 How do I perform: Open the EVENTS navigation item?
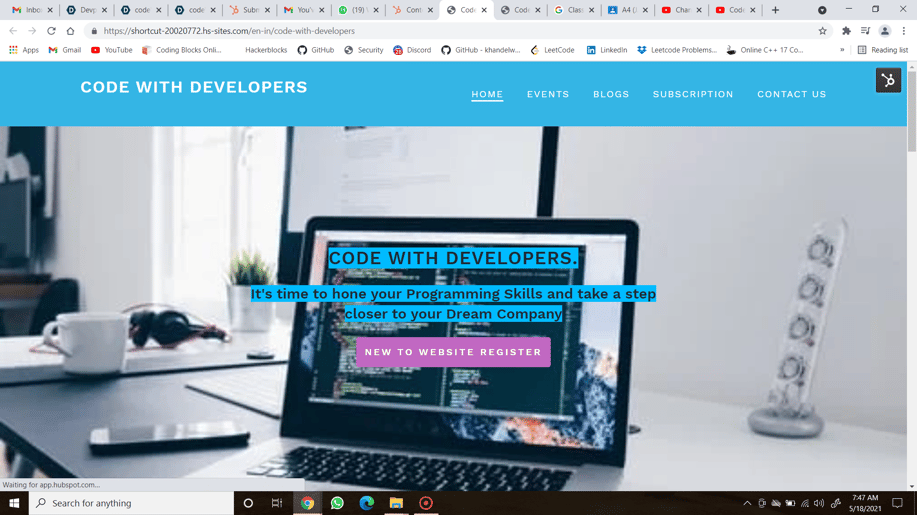coord(548,94)
